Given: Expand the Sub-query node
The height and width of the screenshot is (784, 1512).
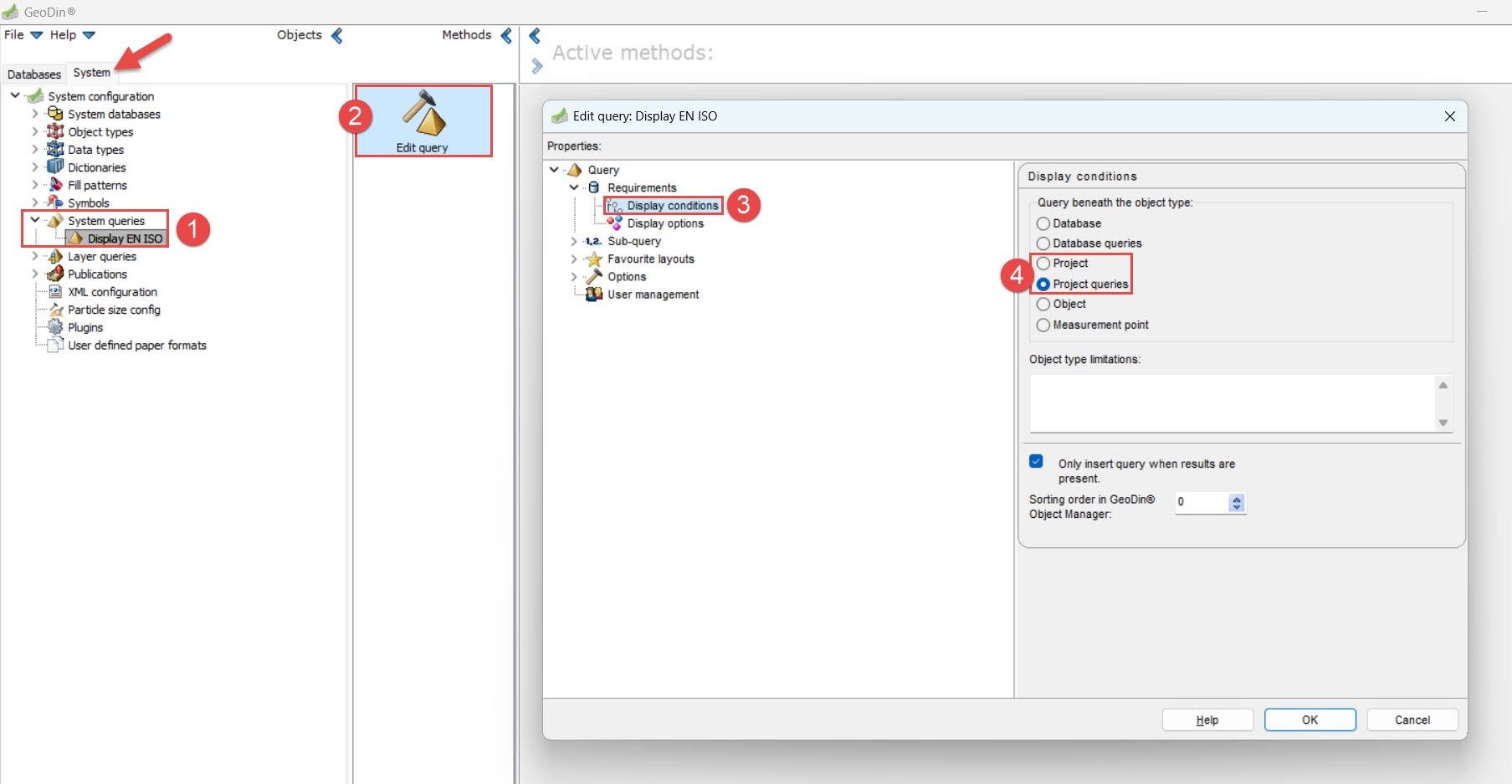Looking at the screenshot, I should [x=574, y=241].
